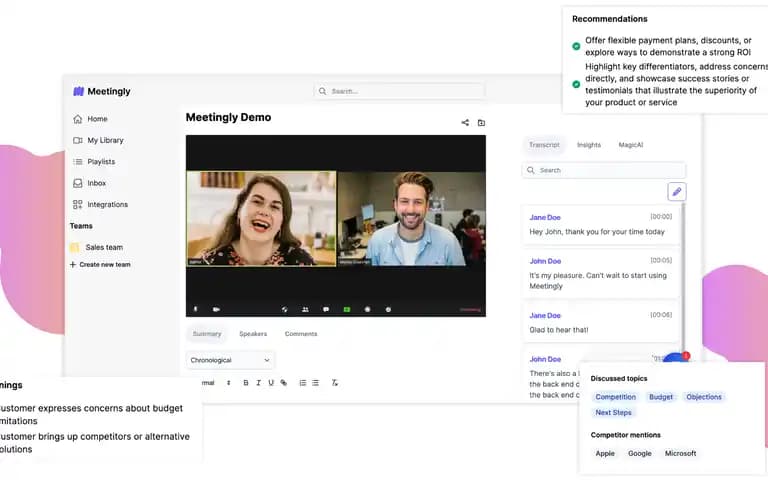Open the Inbox in the sidebar
The height and width of the screenshot is (480, 768).
click(x=89, y=183)
